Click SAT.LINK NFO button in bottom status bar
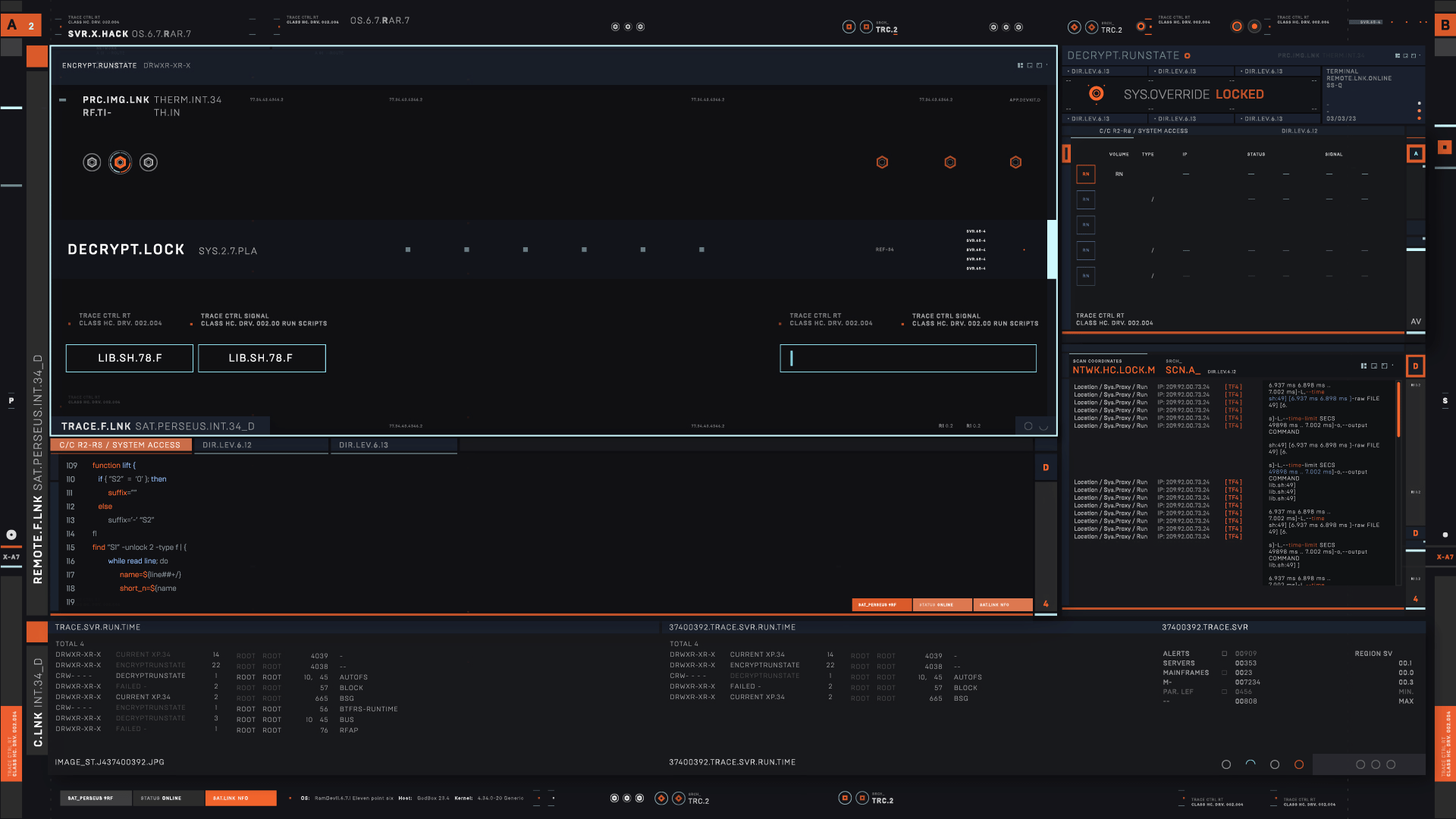This screenshot has height=819, width=1456. (x=240, y=798)
